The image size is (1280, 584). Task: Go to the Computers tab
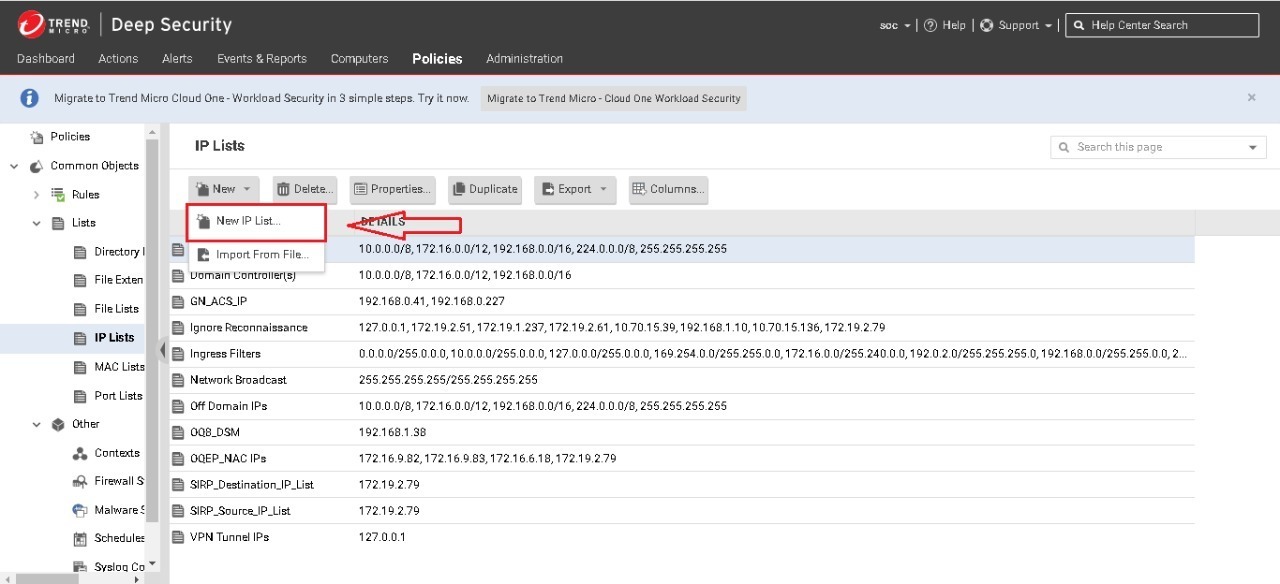pyautogui.click(x=359, y=59)
